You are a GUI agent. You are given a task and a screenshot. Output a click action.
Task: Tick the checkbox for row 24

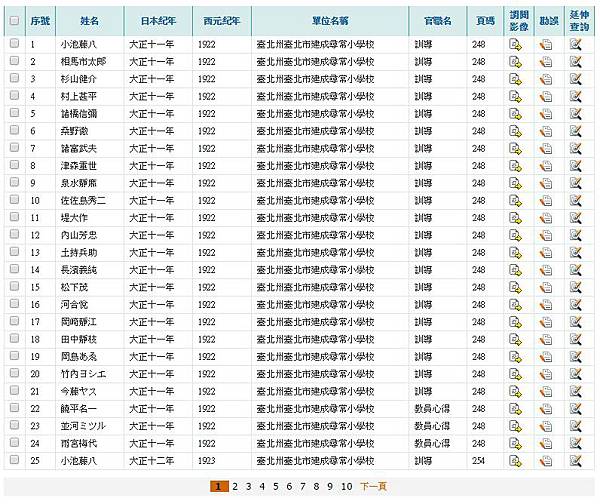pyautogui.click(x=14, y=442)
